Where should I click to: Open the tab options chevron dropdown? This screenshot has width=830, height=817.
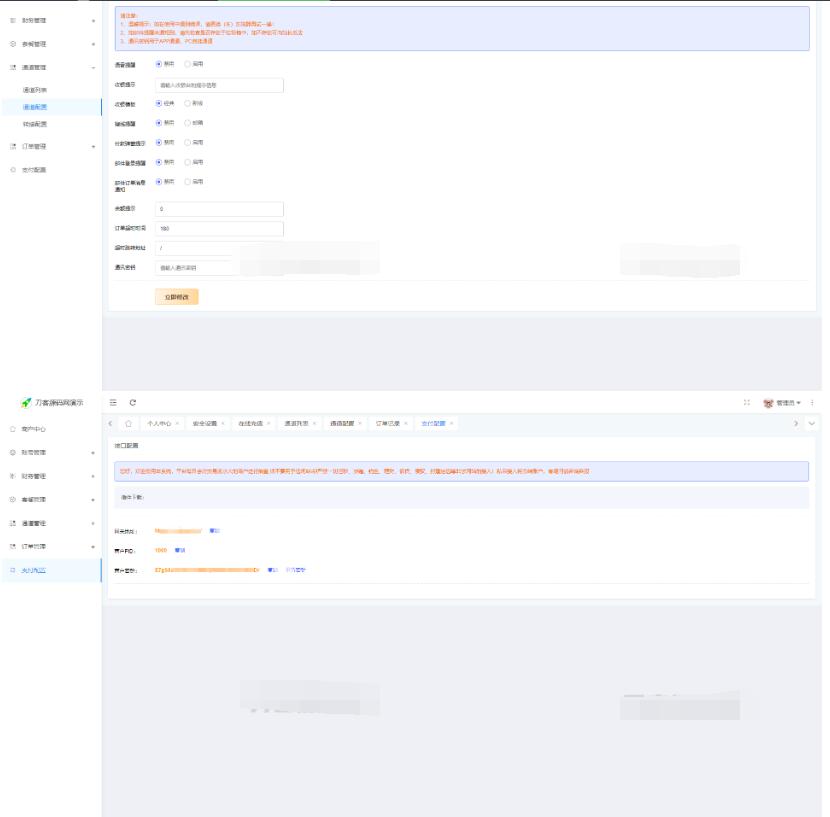tap(812, 424)
